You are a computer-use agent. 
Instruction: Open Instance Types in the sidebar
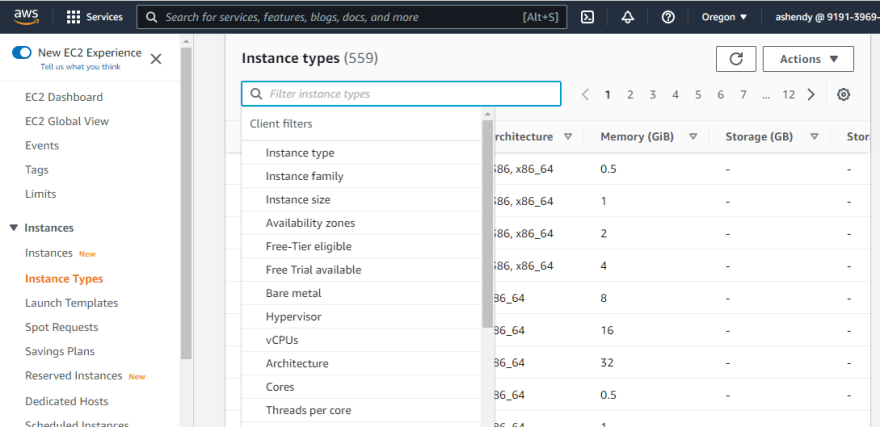tap(64, 279)
